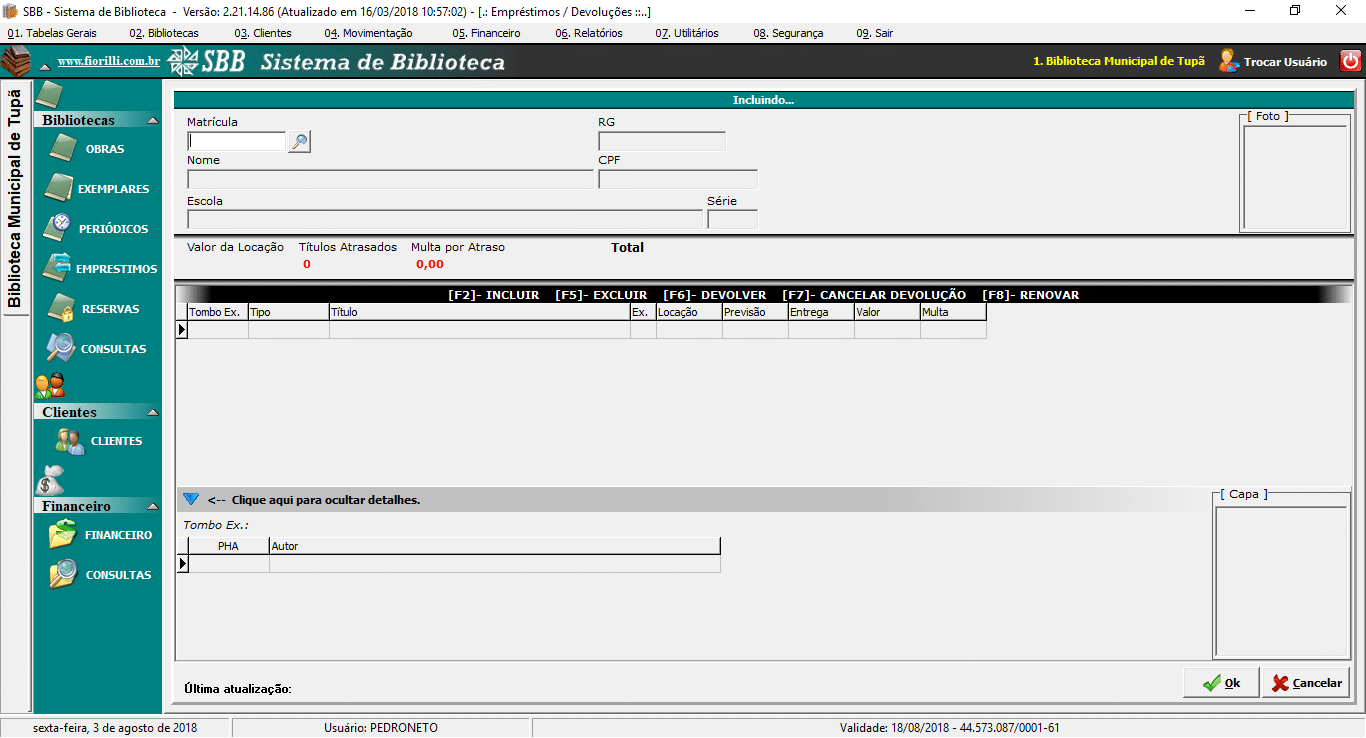Open the 06. Relatórios menu
The height and width of the screenshot is (738, 1366).
click(x=588, y=33)
